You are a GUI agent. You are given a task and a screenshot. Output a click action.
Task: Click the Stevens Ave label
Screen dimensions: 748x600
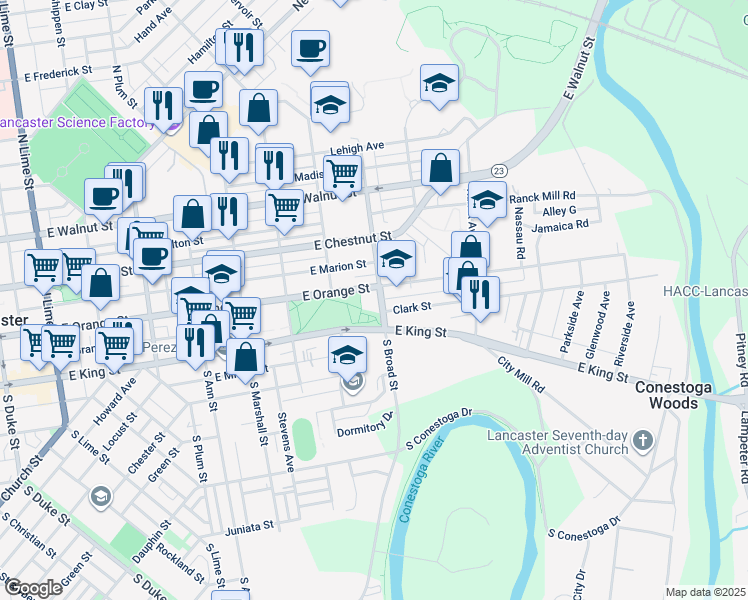[x=286, y=442]
